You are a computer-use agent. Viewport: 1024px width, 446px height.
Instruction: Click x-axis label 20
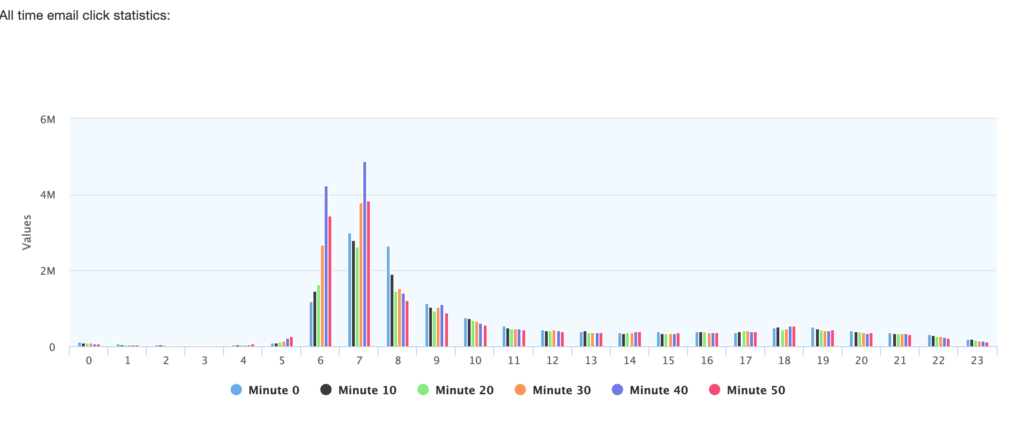click(861, 360)
